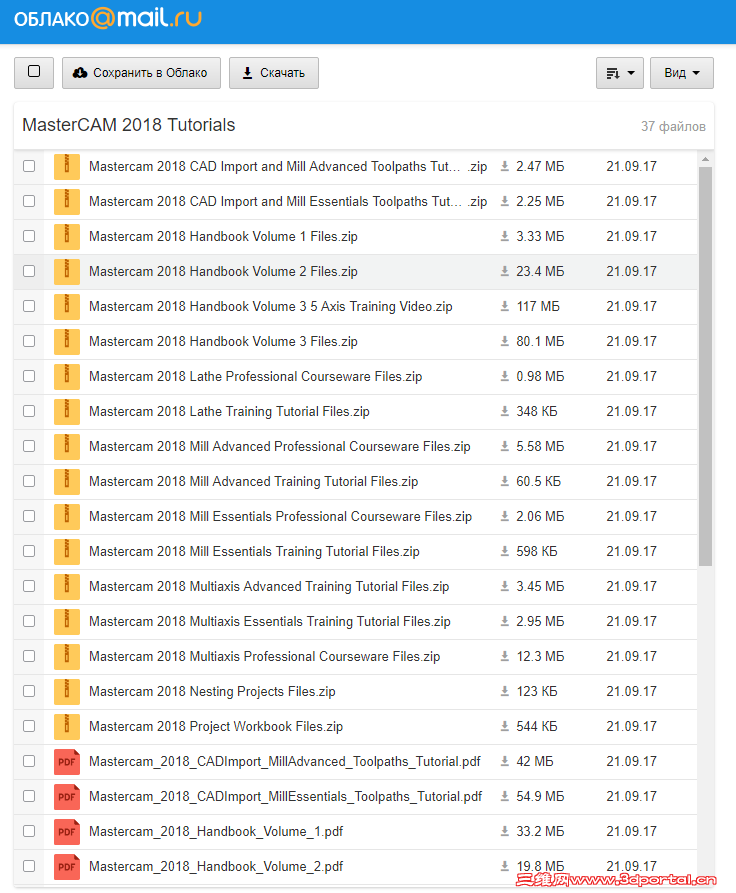Click download arrow next to 33.2 МБ
Screen dimensions: 736x893
pos(505,831)
